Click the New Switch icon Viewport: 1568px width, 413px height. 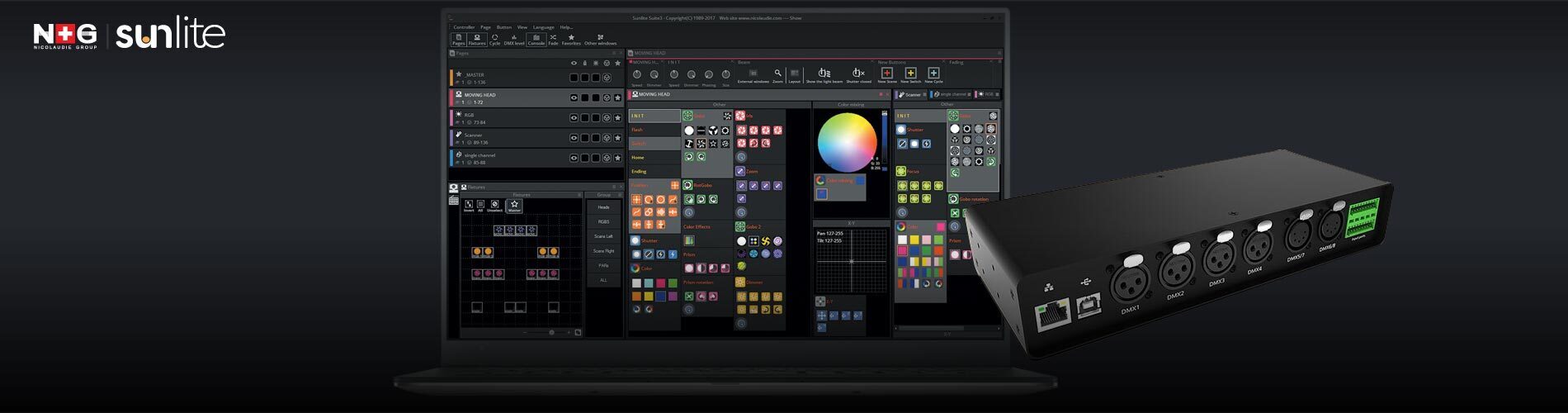click(x=910, y=74)
